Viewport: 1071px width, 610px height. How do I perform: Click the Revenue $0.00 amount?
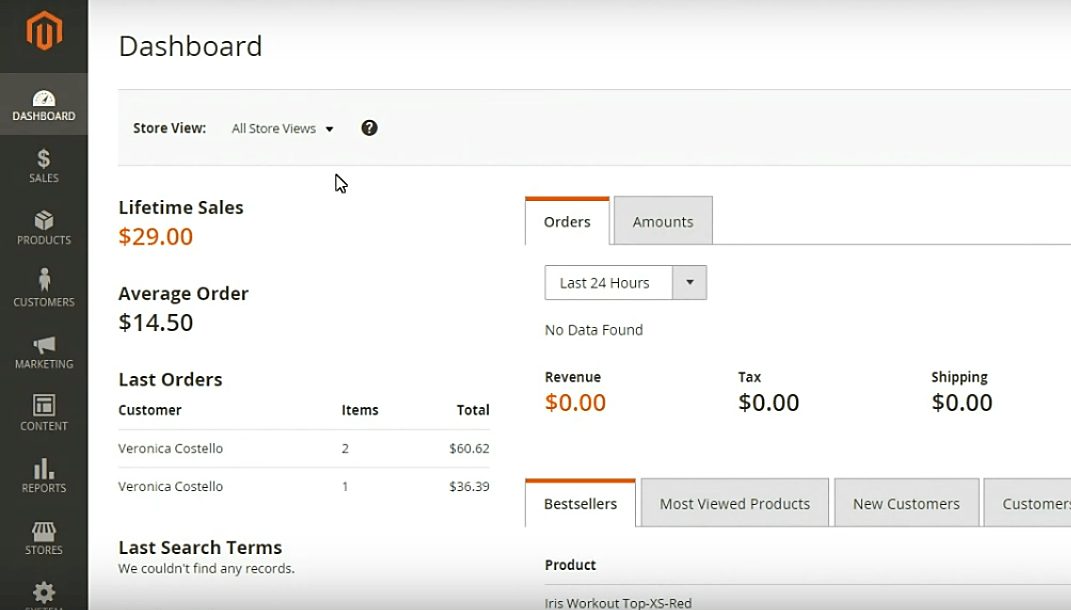pos(575,402)
